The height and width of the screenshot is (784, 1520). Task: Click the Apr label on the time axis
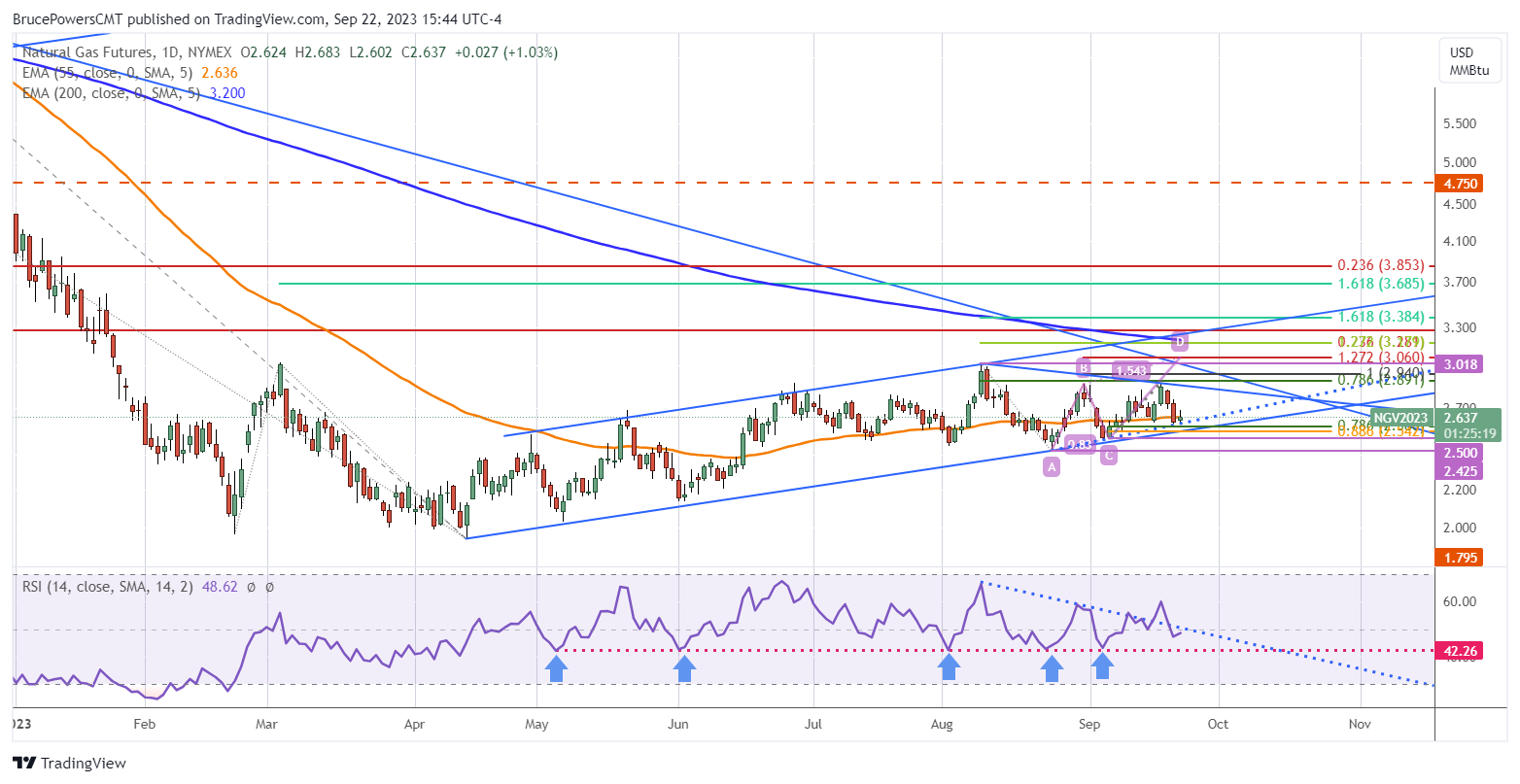[415, 724]
